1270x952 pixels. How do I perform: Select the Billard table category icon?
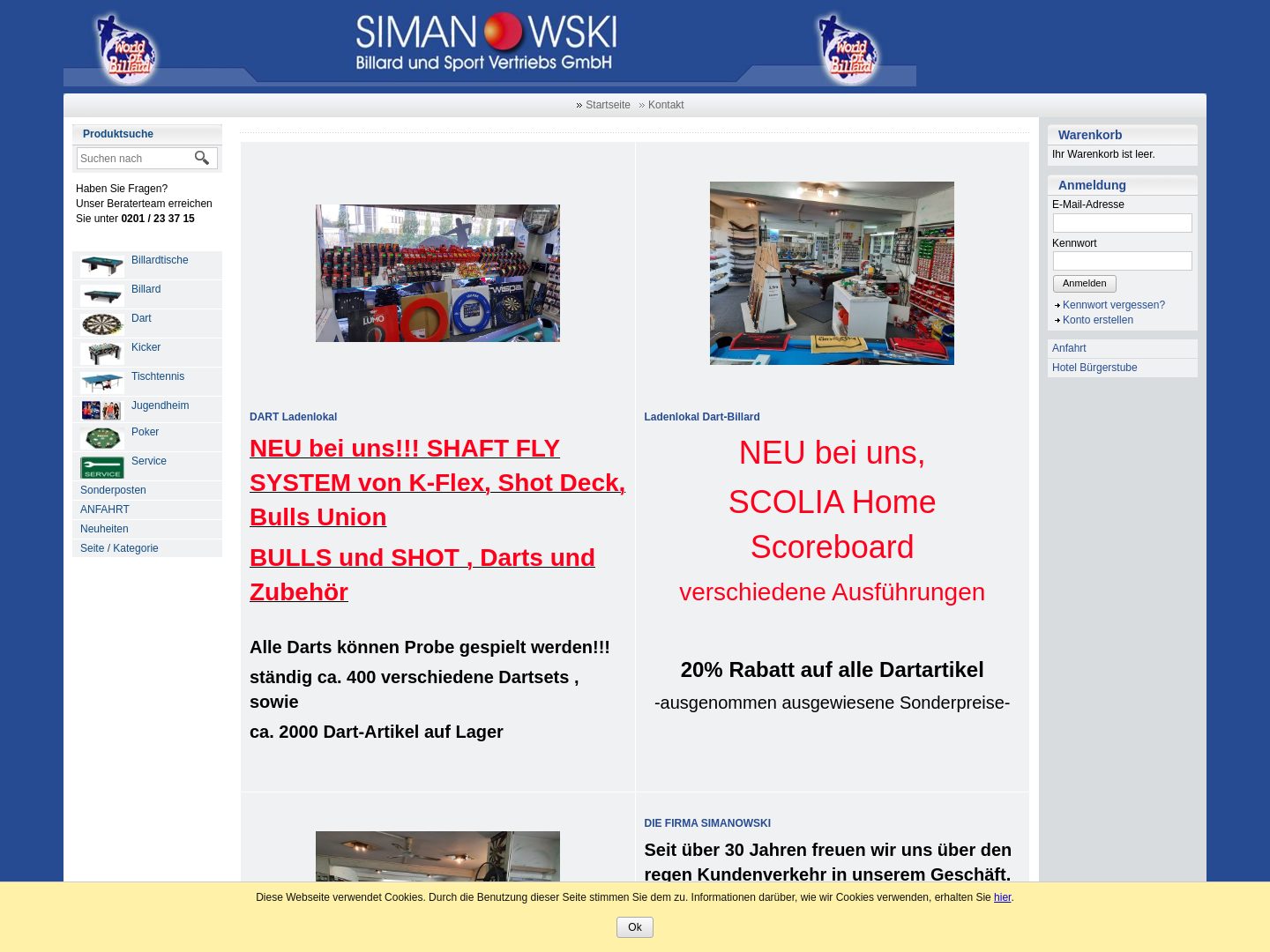[102, 294]
